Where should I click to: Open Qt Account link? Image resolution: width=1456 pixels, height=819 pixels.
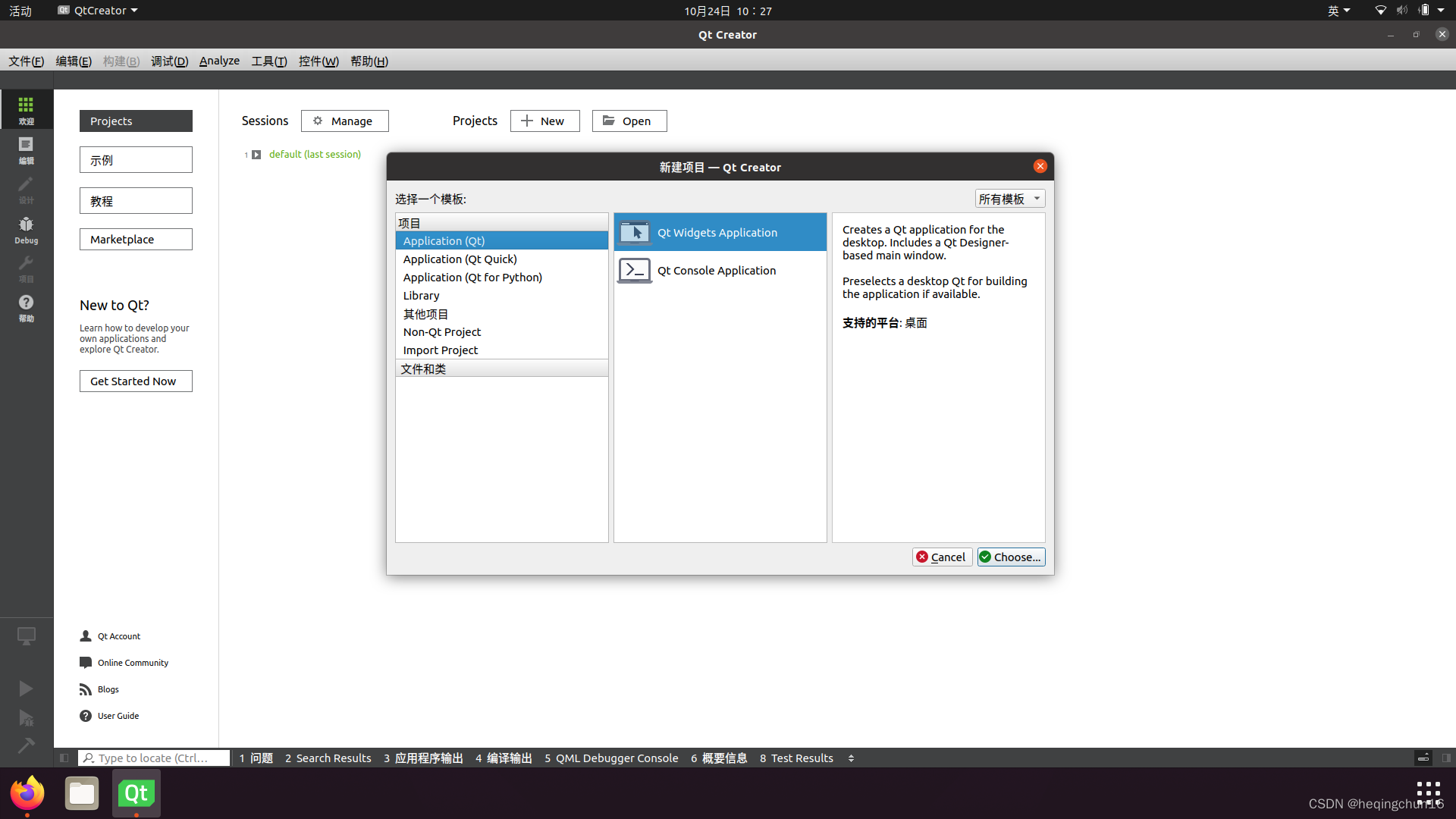coord(110,636)
